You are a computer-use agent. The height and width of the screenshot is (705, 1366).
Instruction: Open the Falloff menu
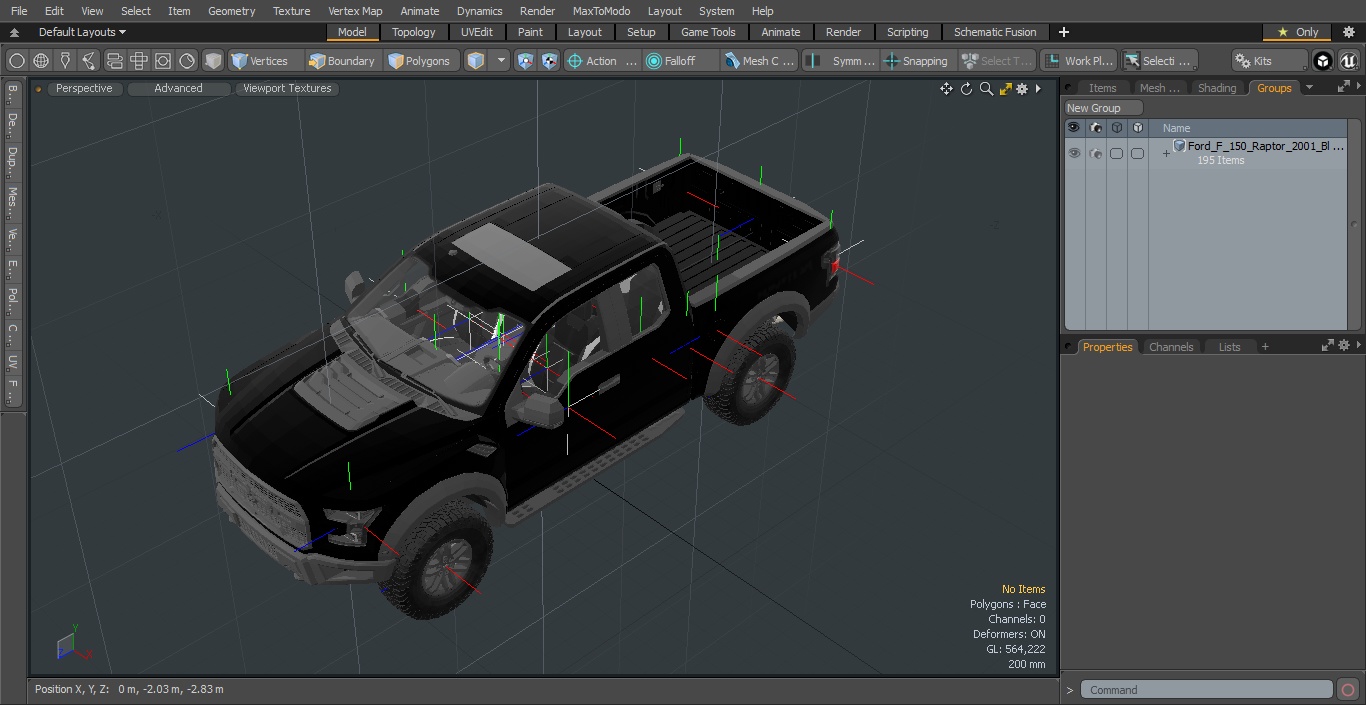681,61
